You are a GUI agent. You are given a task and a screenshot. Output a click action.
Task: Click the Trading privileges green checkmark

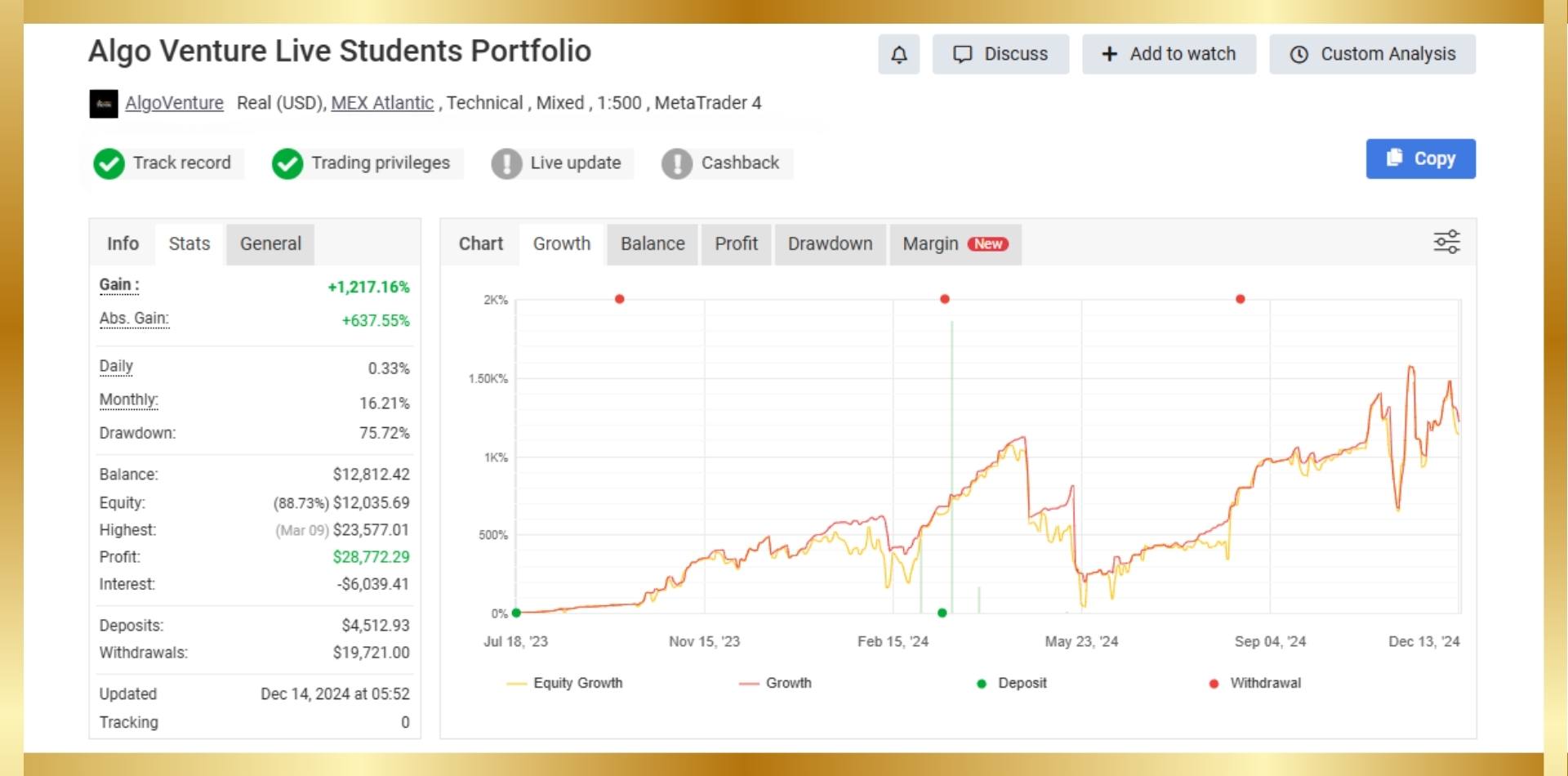point(287,163)
